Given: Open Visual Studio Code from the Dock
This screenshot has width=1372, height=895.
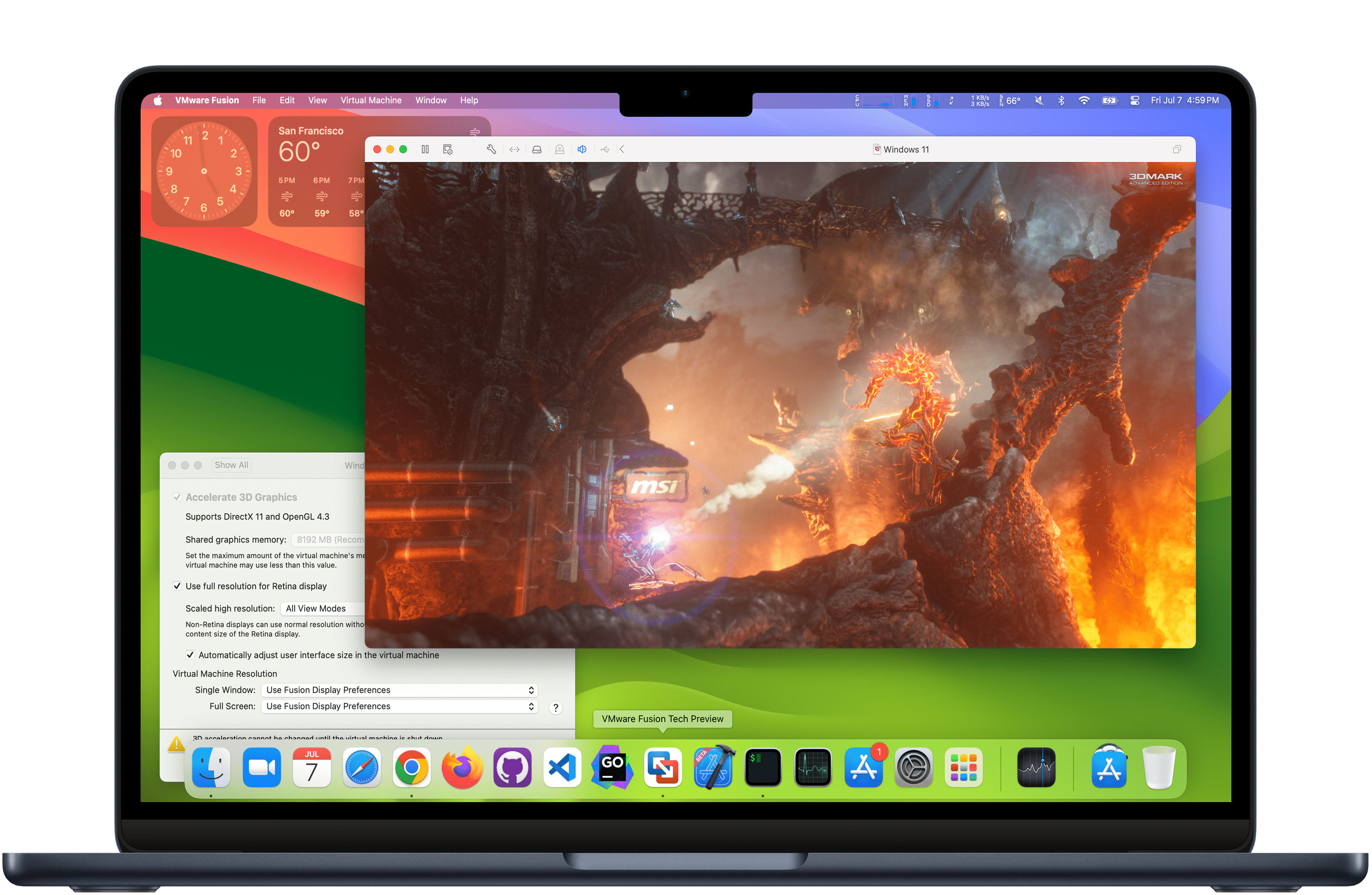Looking at the screenshot, I should [562, 768].
